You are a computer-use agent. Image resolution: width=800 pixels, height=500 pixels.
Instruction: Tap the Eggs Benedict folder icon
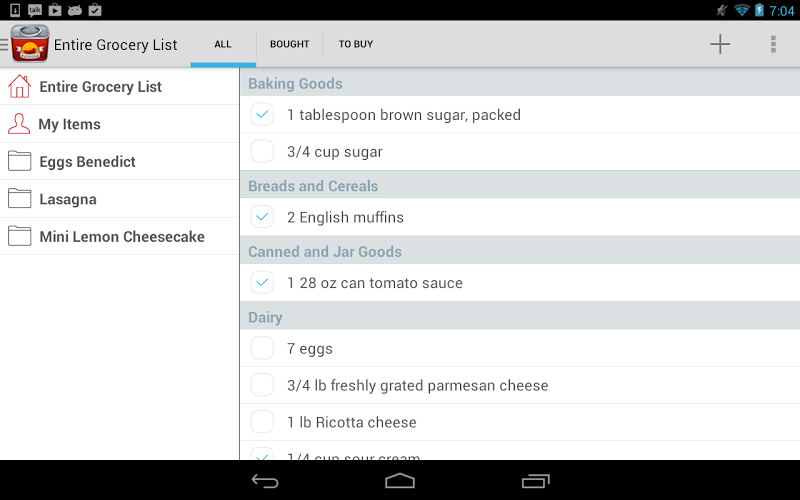point(19,161)
